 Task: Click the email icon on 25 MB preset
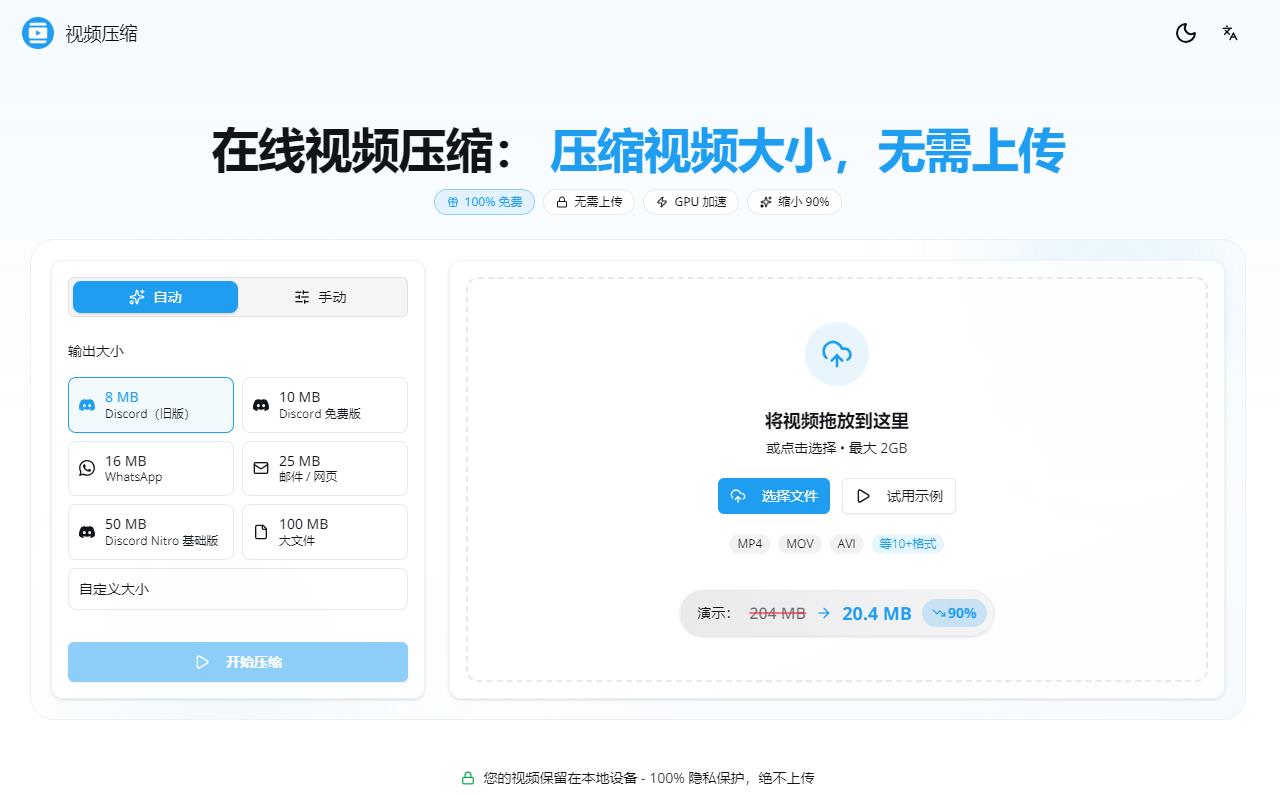click(260, 468)
